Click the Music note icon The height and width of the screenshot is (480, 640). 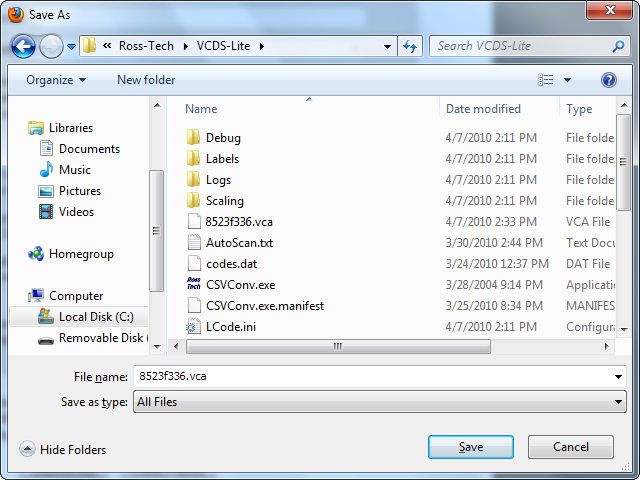pos(46,169)
